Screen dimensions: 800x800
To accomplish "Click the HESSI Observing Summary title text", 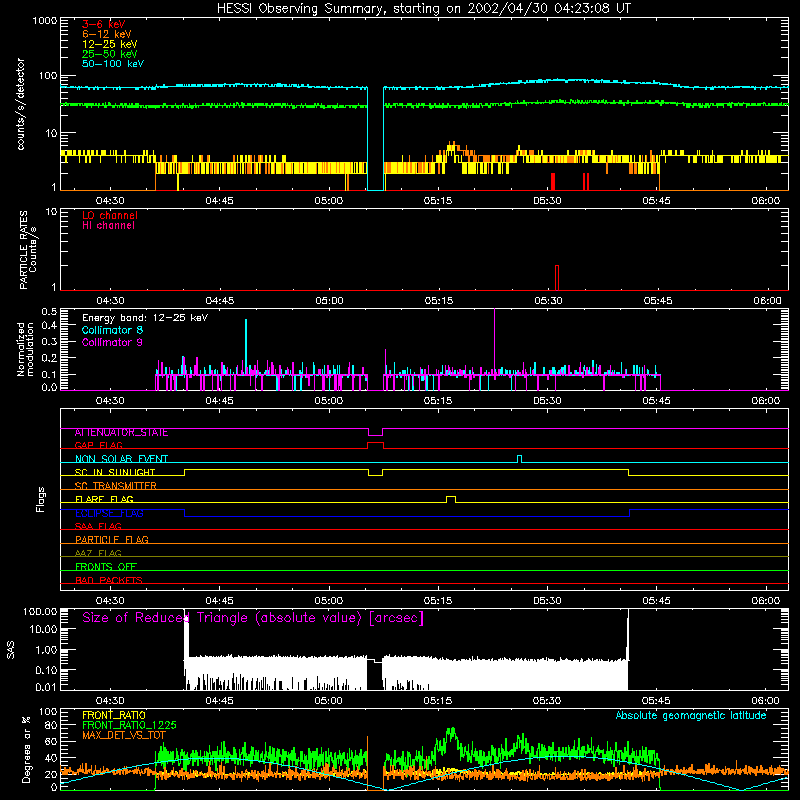I will pos(424,9).
